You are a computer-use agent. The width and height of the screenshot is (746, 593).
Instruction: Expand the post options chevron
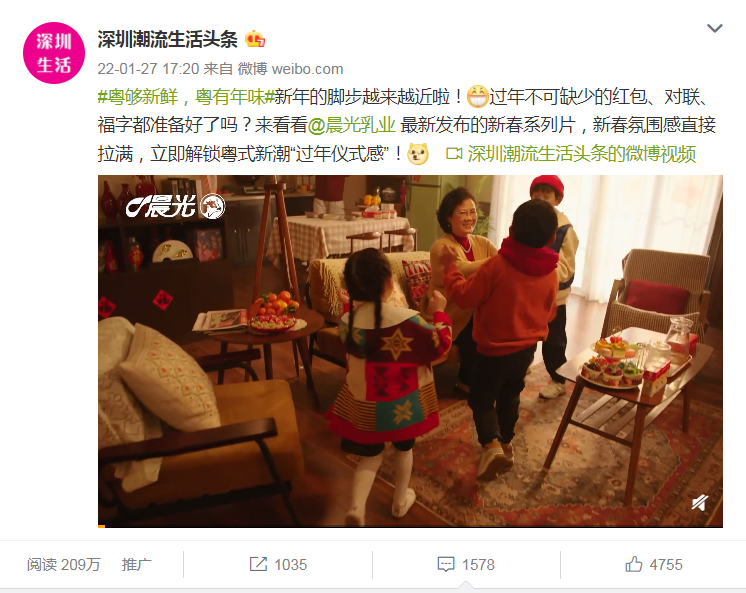coord(715,28)
